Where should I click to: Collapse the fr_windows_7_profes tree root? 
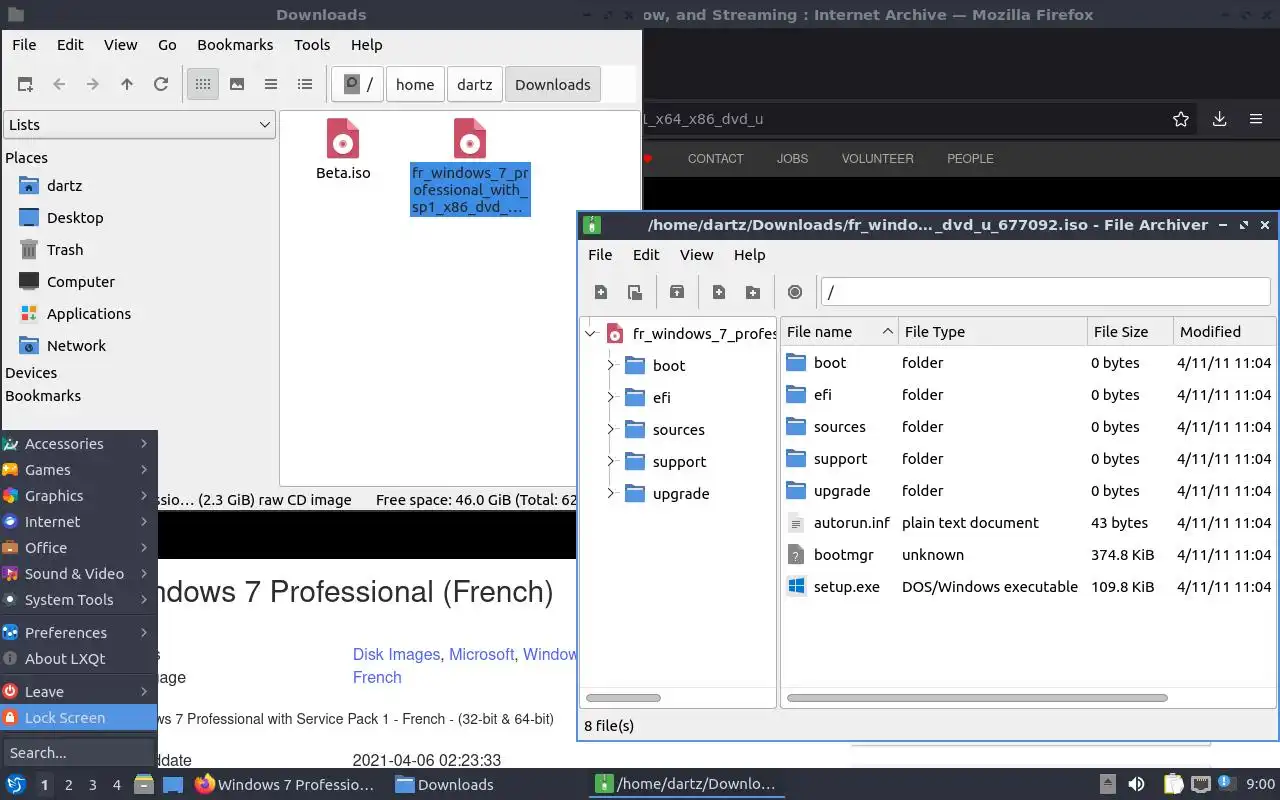pos(591,334)
